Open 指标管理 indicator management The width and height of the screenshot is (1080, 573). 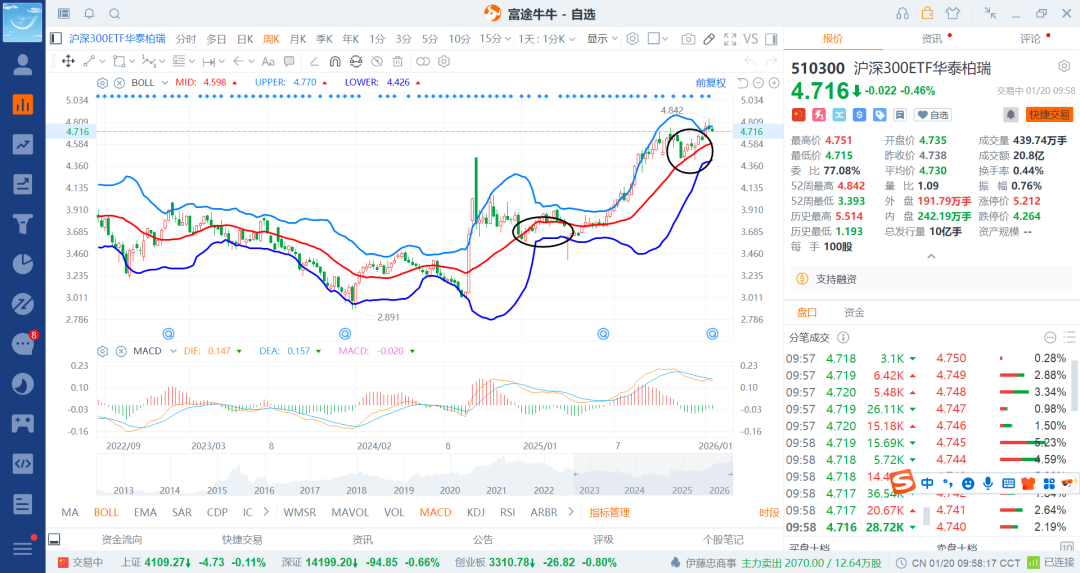point(610,512)
